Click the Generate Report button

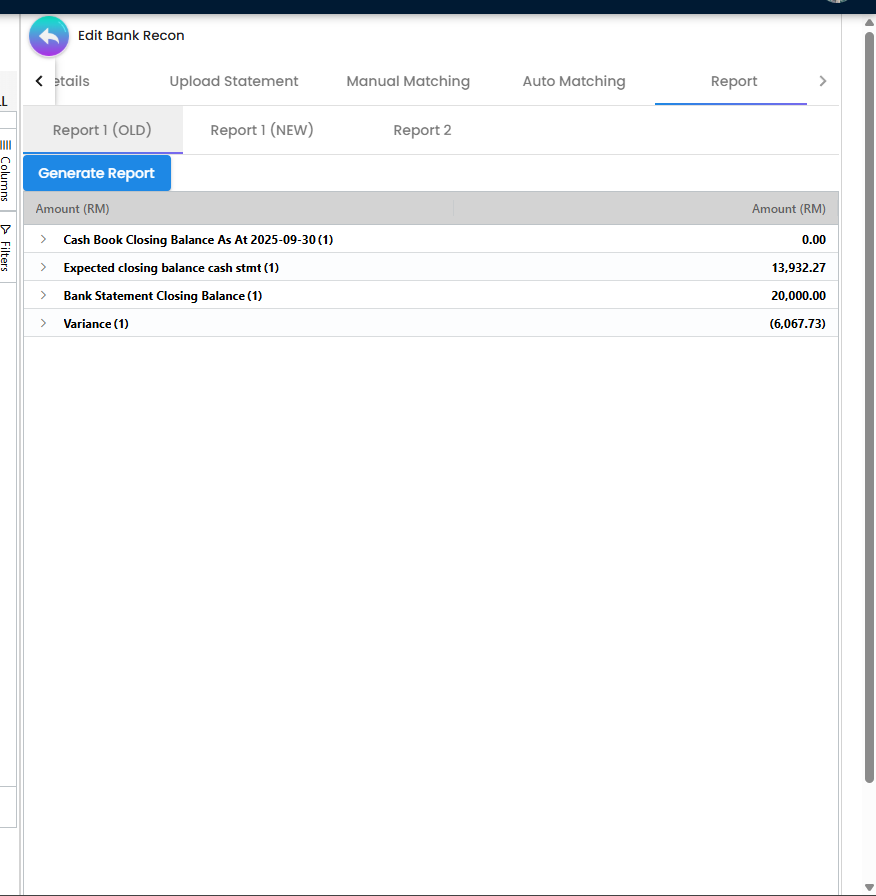(97, 173)
